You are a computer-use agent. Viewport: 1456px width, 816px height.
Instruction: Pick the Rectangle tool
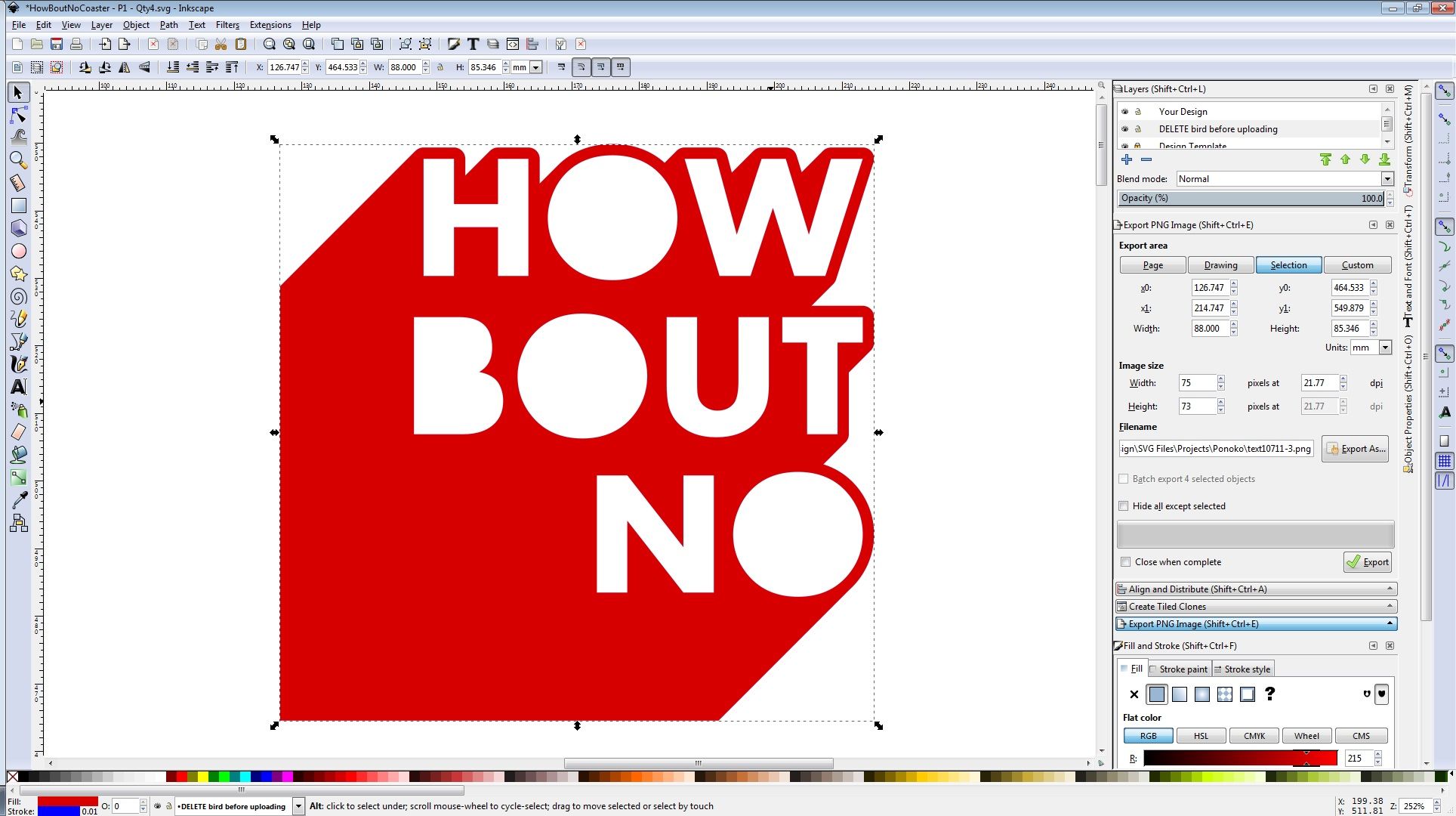[19, 206]
